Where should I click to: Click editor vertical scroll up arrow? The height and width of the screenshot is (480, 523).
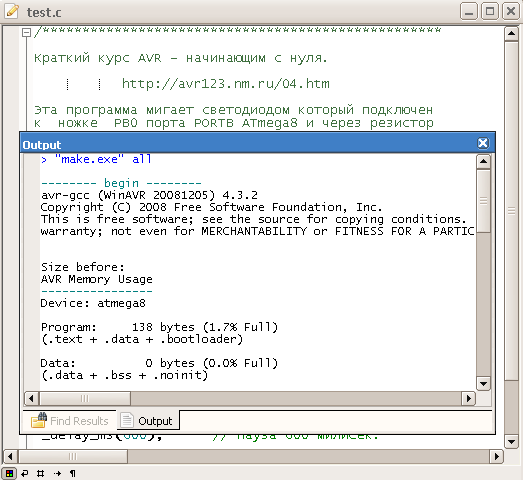coord(511,34)
